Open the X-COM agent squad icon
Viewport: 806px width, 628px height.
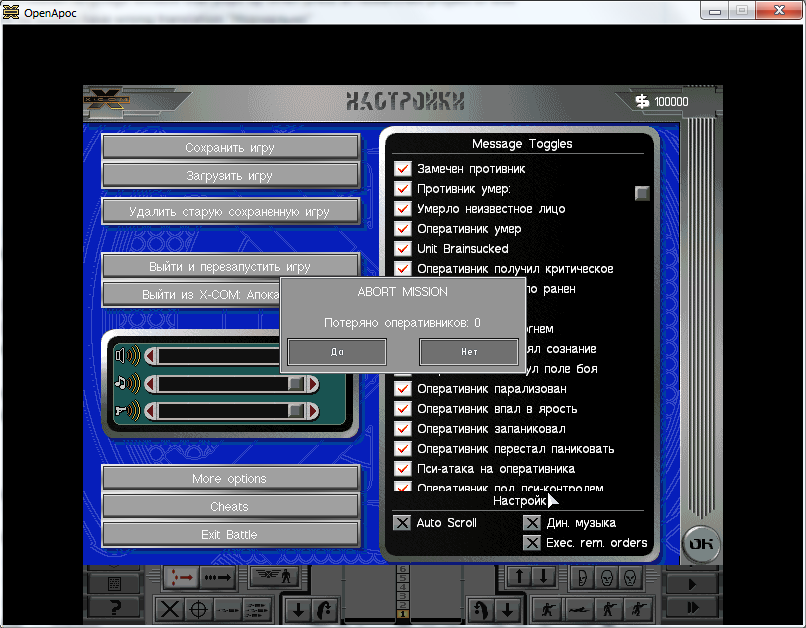(x=275, y=576)
